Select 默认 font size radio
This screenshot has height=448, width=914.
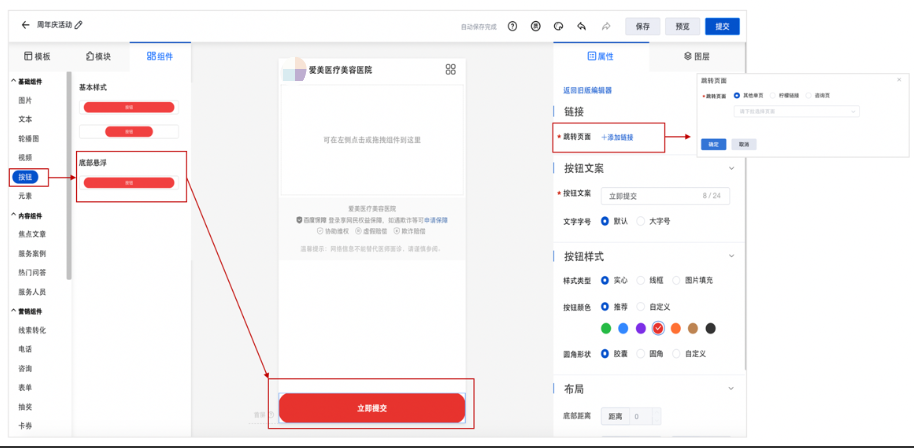pos(605,221)
